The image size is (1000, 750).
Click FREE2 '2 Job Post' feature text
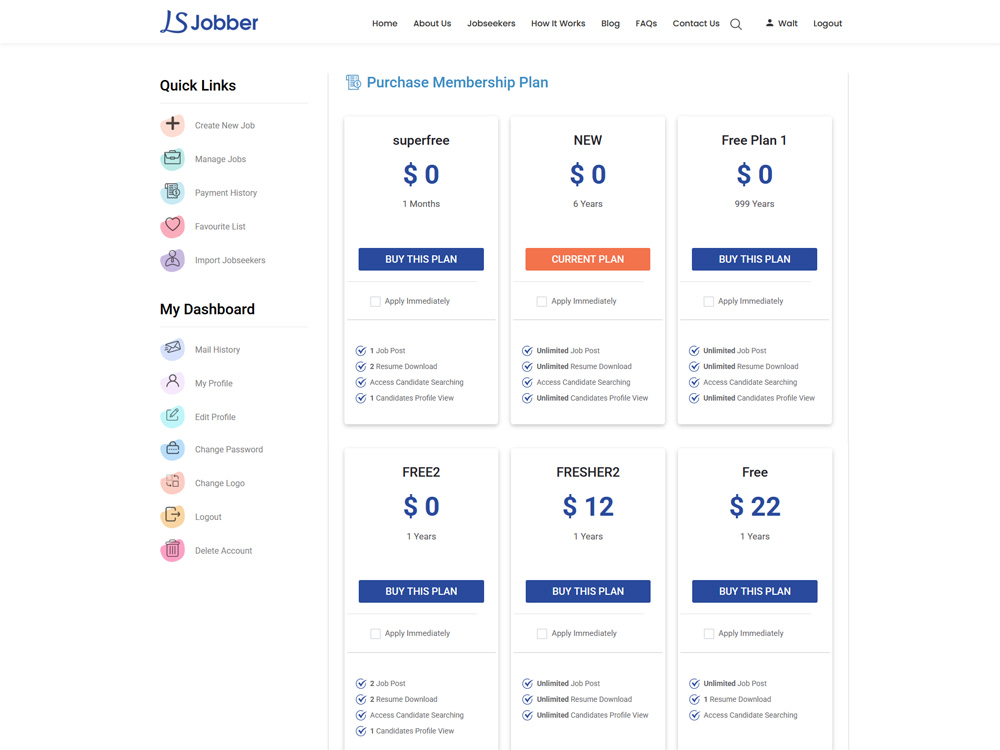[x=387, y=684]
